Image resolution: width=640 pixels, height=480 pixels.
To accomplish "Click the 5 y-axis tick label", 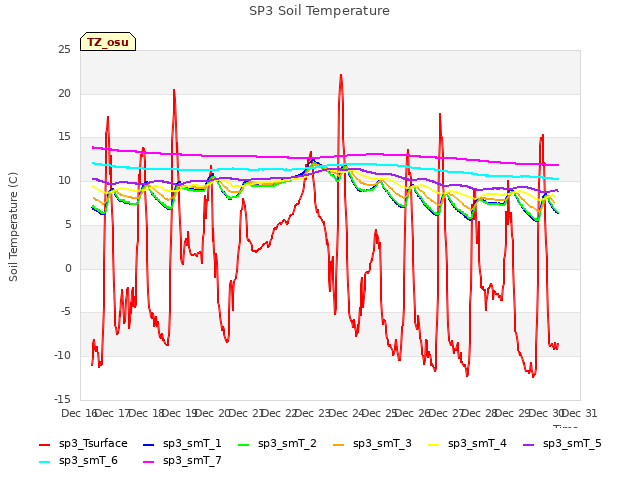I will [x=68, y=224].
